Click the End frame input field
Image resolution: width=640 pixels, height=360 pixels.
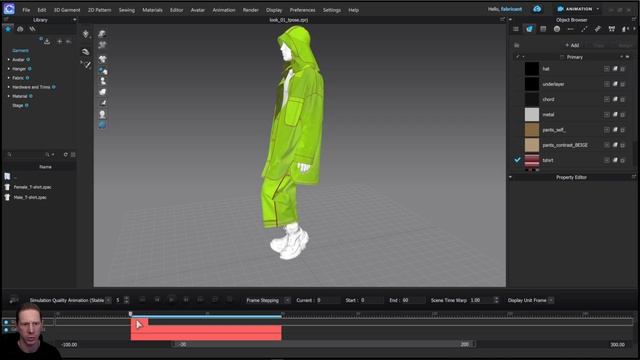coord(413,300)
